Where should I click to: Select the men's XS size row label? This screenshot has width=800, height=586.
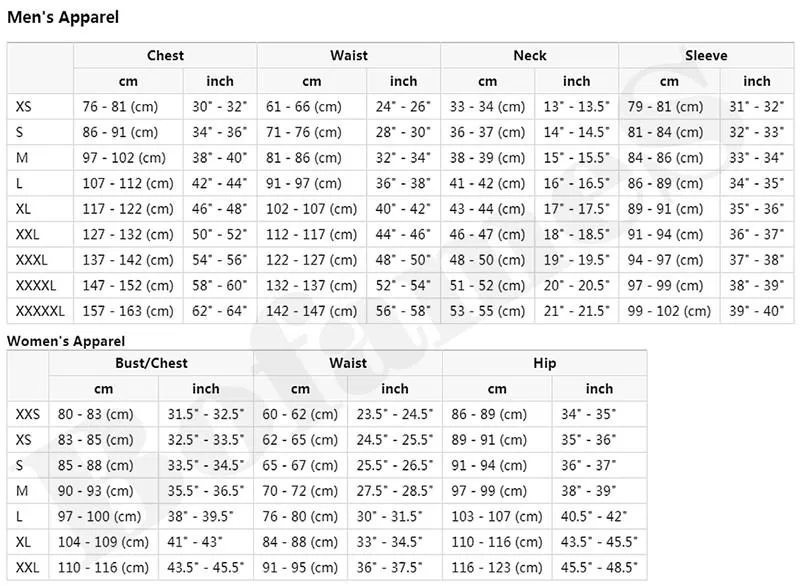[x=23, y=107]
